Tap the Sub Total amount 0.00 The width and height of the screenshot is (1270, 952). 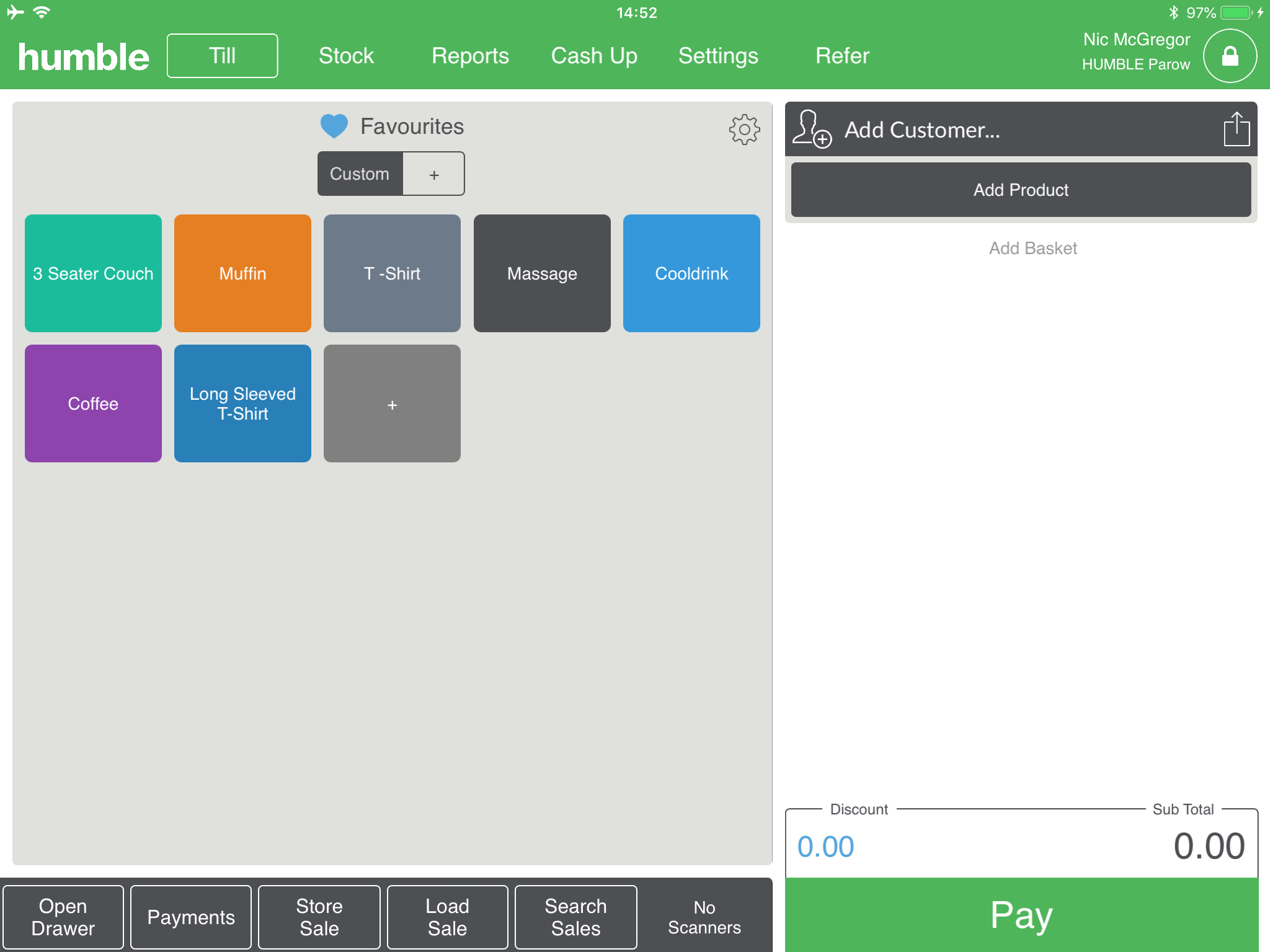coord(1209,846)
